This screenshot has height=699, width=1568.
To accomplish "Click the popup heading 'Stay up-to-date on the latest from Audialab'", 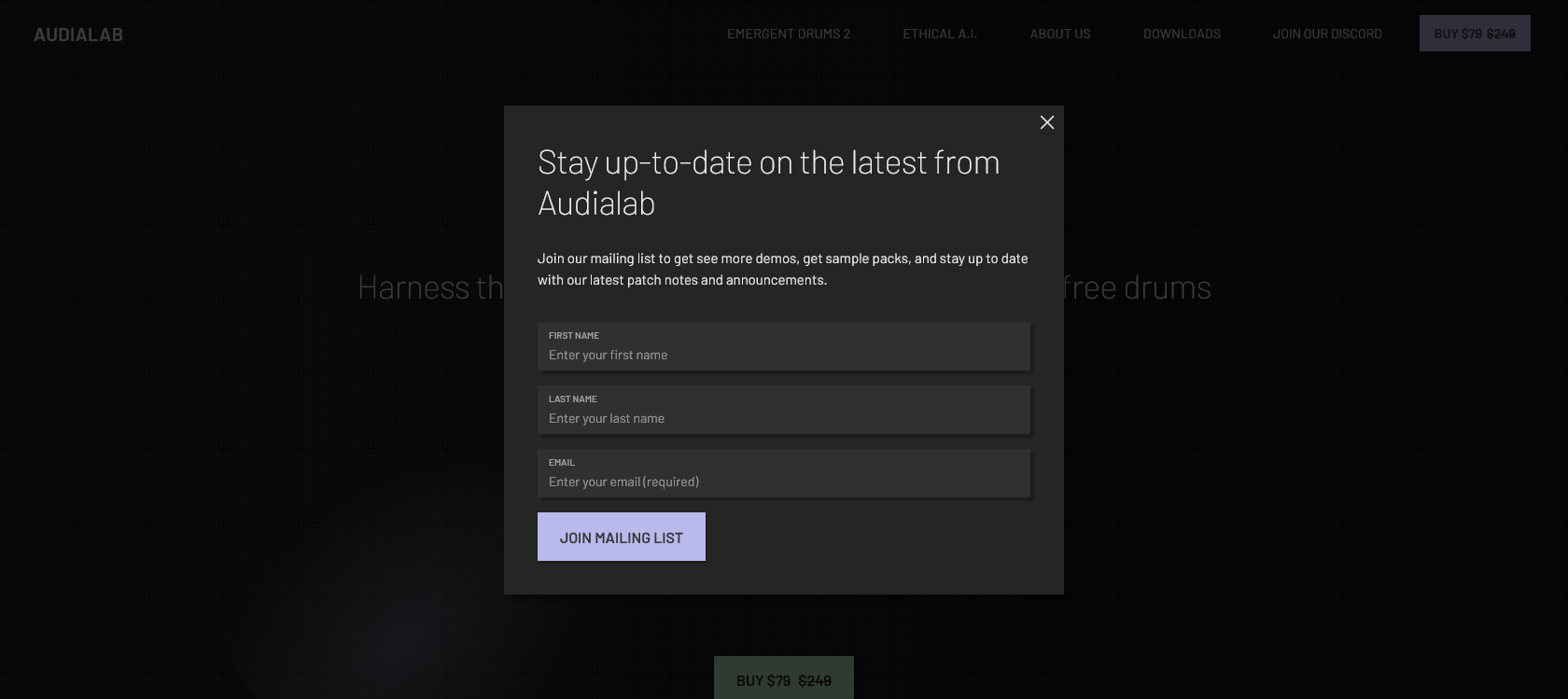I will [769, 183].
